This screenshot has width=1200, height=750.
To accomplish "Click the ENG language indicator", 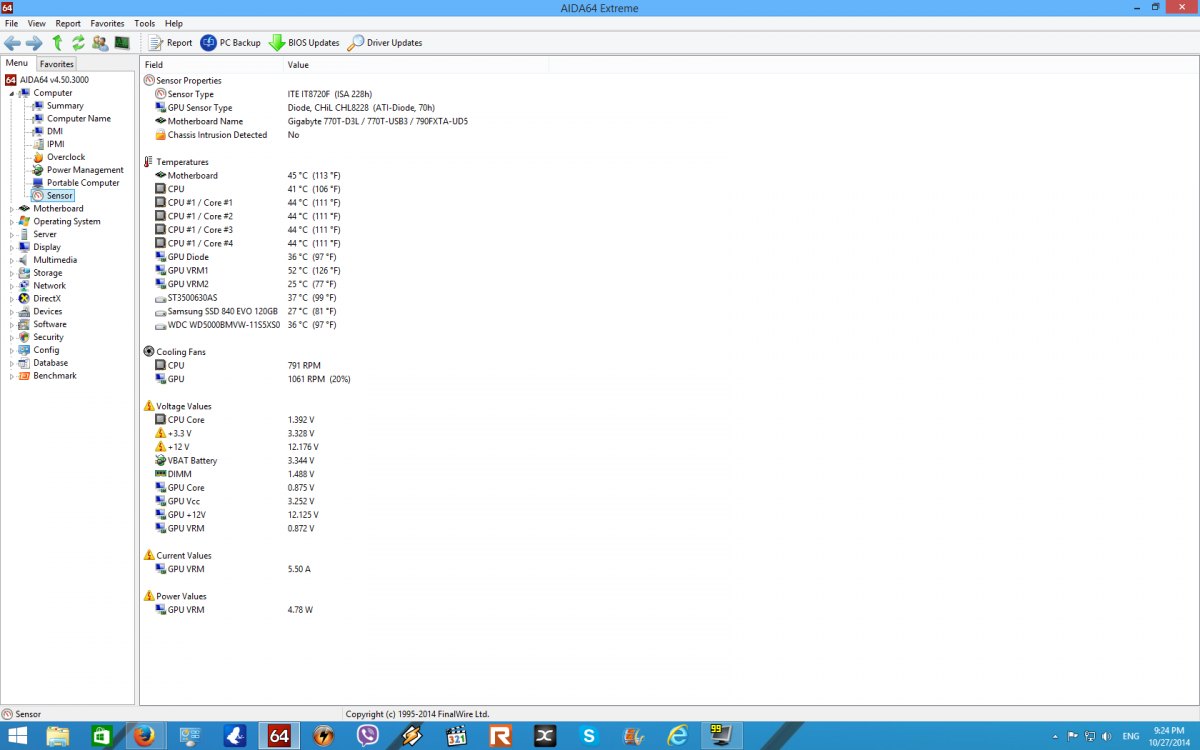I will (1131, 736).
